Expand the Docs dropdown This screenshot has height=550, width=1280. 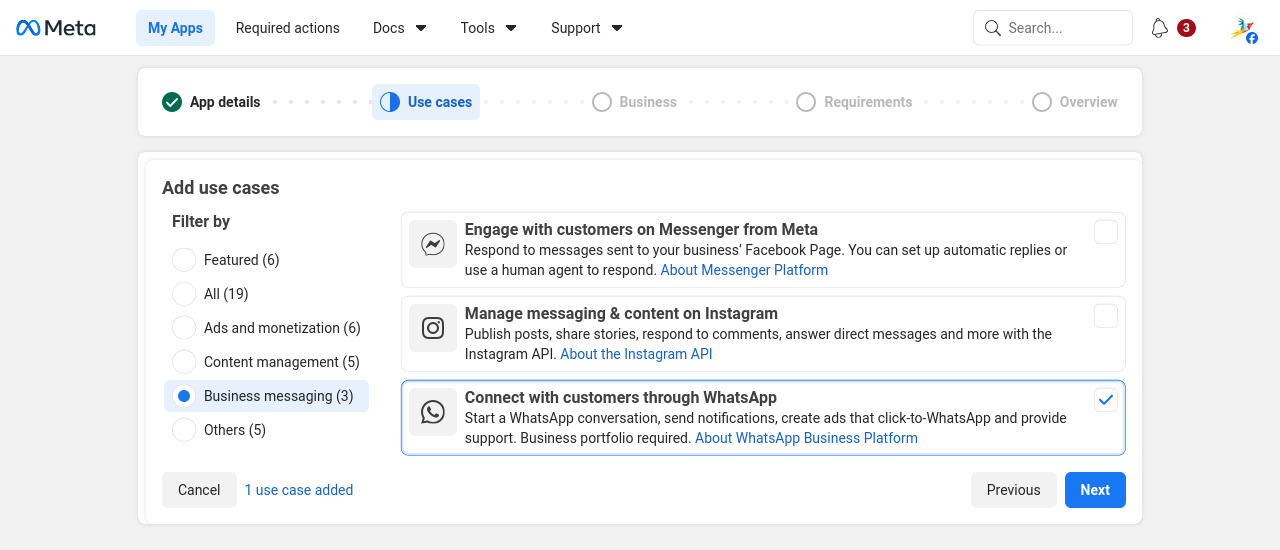click(400, 28)
